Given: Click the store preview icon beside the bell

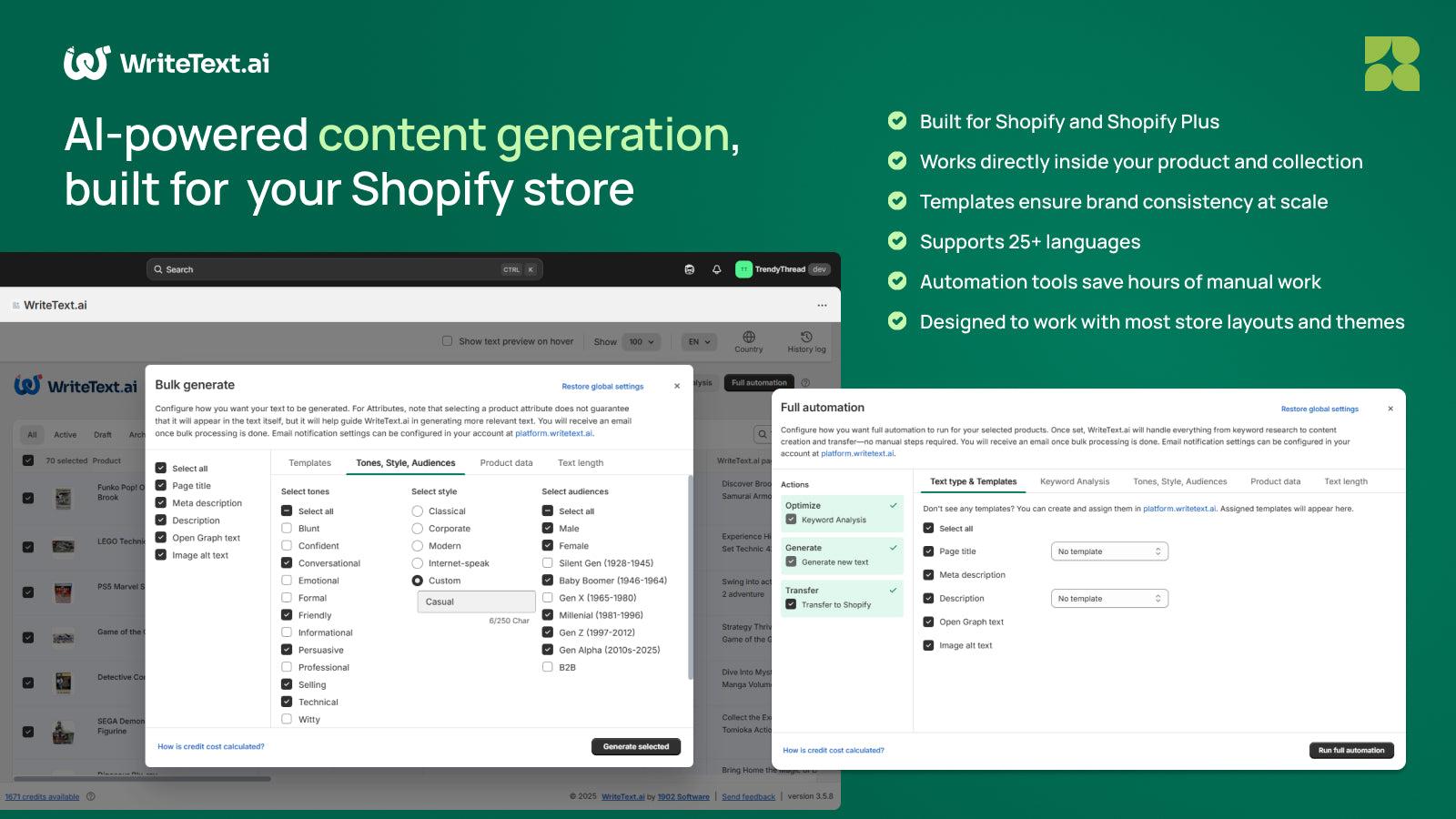Looking at the screenshot, I should coord(688,269).
